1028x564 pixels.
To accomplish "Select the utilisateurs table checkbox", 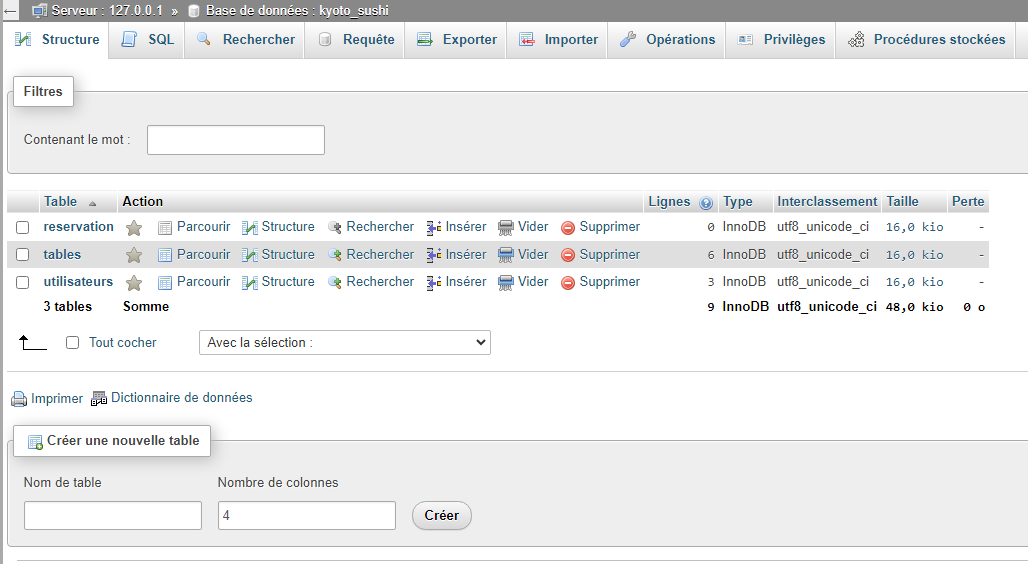I will pos(22,283).
